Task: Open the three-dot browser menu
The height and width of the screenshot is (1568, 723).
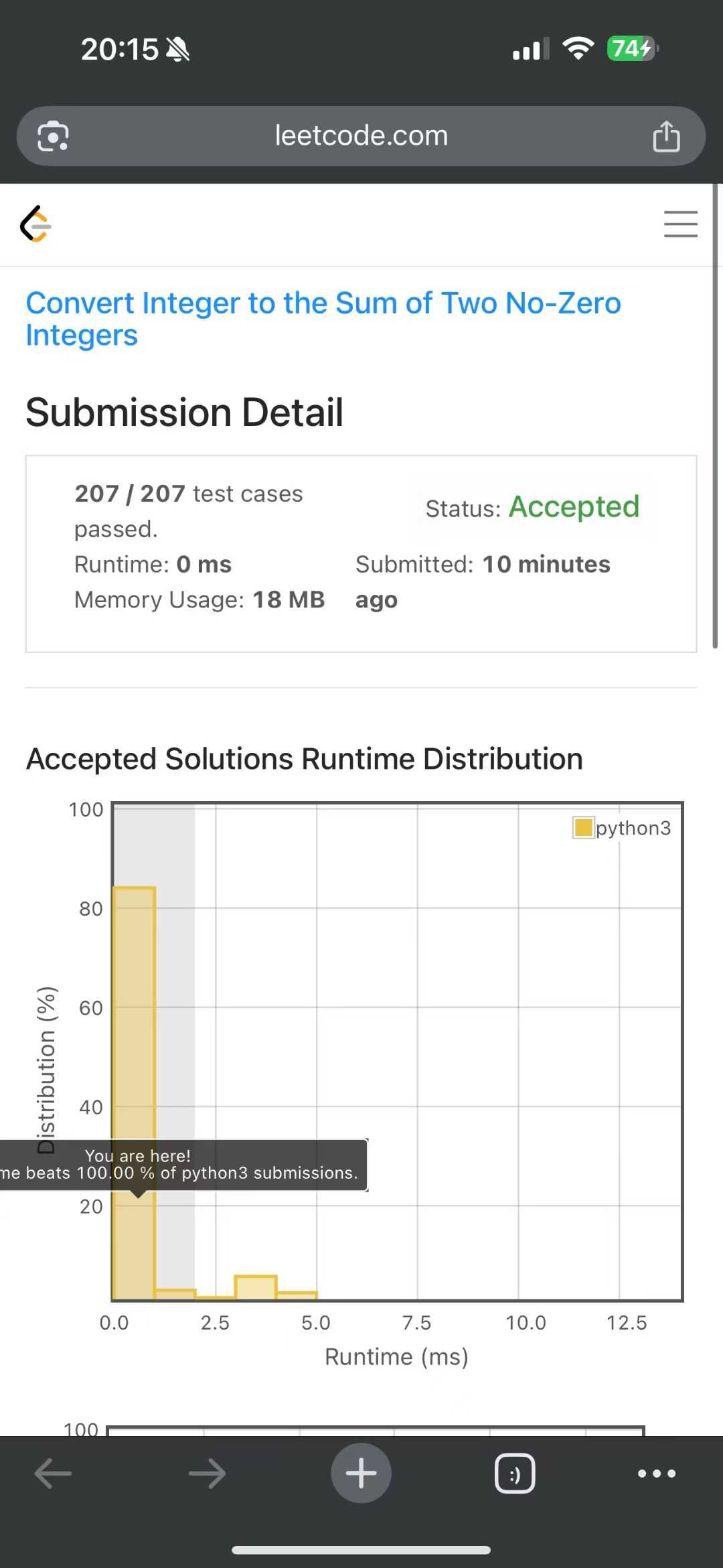Action: pyautogui.click(x=657, y=1473)
